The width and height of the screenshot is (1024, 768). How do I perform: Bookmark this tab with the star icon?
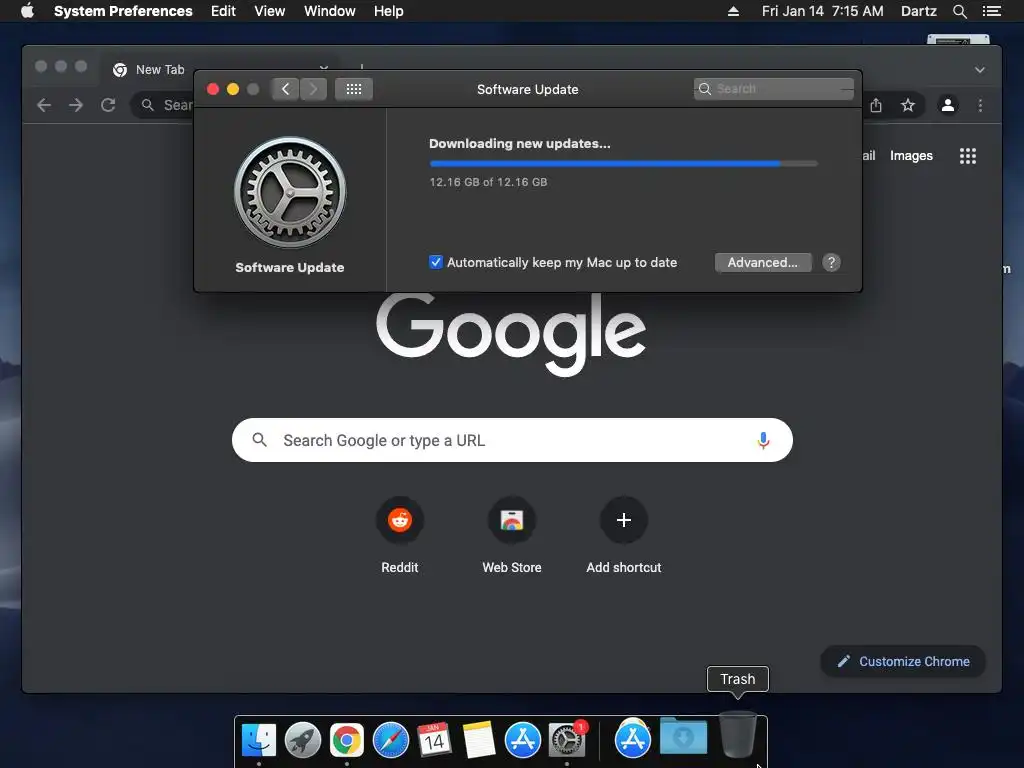[908, 105]
